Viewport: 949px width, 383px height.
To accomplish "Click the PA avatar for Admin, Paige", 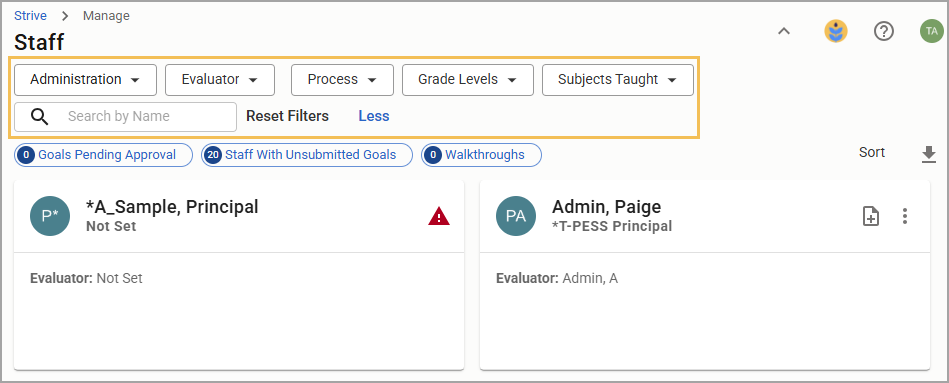I will coord(516,217).
